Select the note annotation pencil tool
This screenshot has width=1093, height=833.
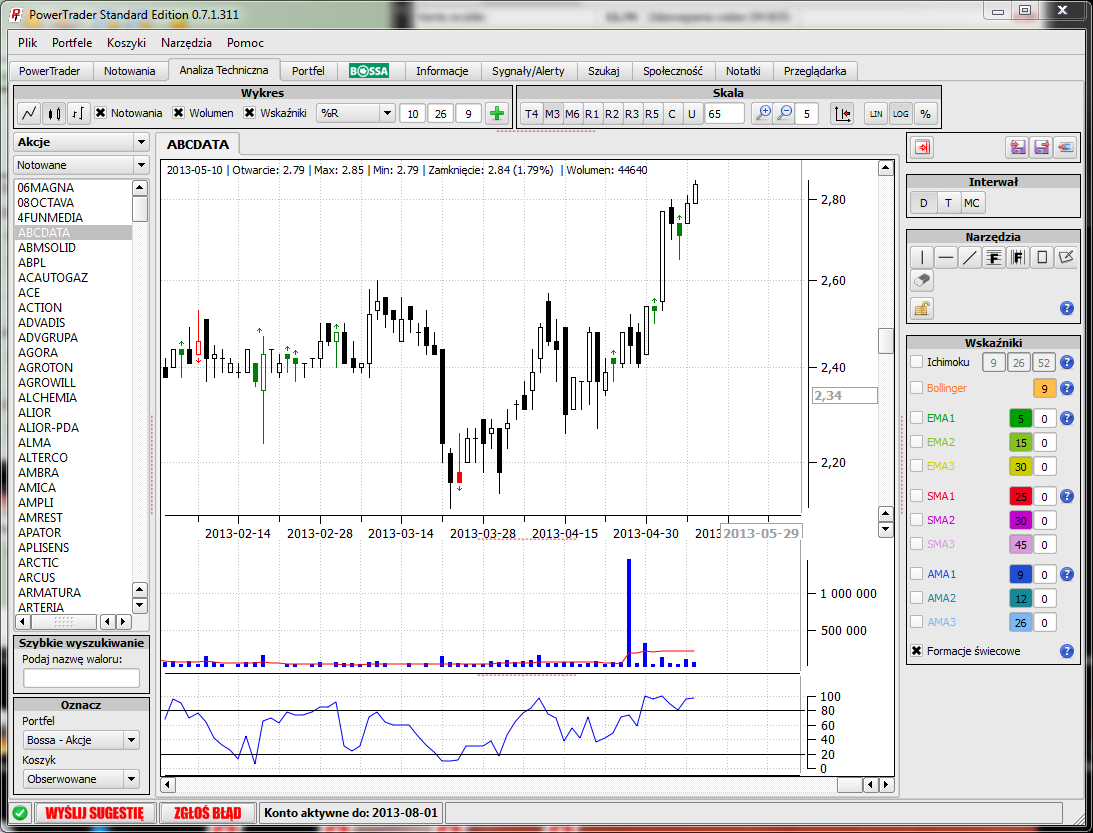[1066, 258]
